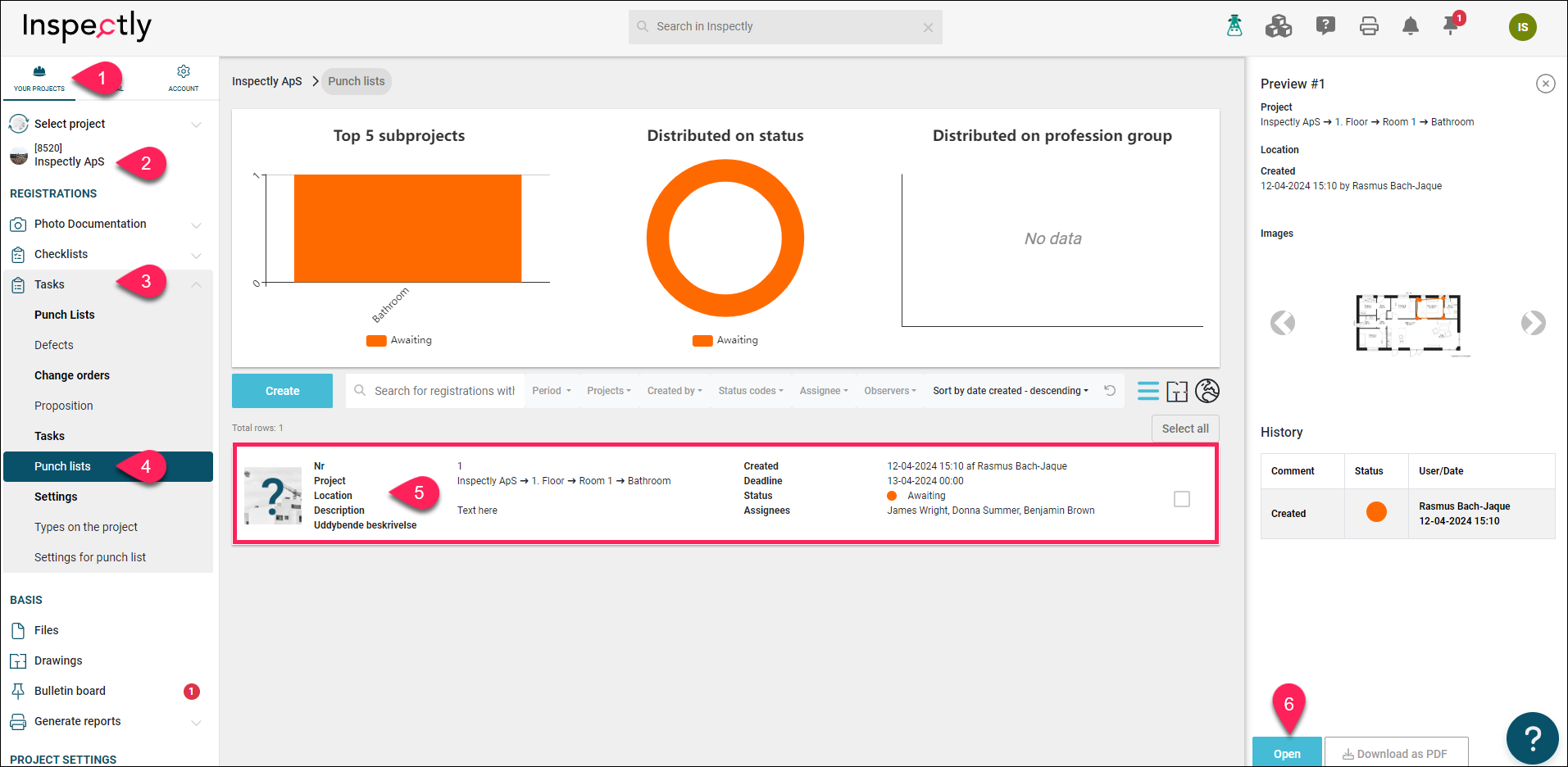Clear the Inspectly search with X

928,27
